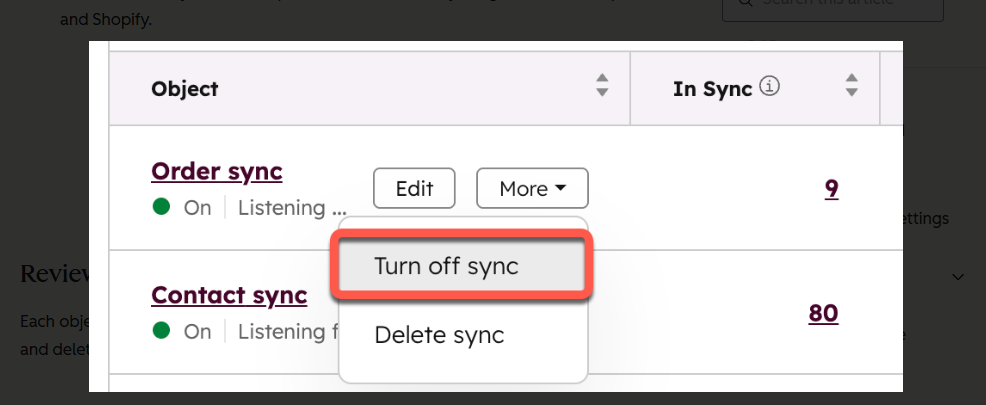Click Order sync green status dot
Image resolution: width=986 pixels, height=405 pixels.
click(162, 206)
